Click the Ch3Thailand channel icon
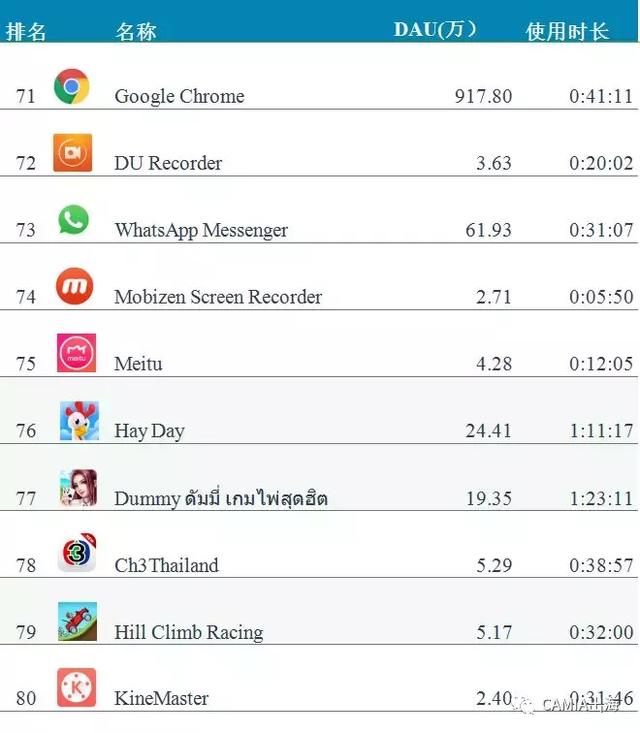 coord(76,554)
